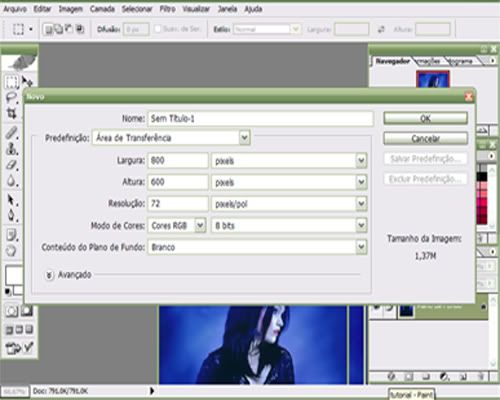Viewport: 500px width, 400px height.
Task: Click the default colors mini icon
Action: click(8, 292)
